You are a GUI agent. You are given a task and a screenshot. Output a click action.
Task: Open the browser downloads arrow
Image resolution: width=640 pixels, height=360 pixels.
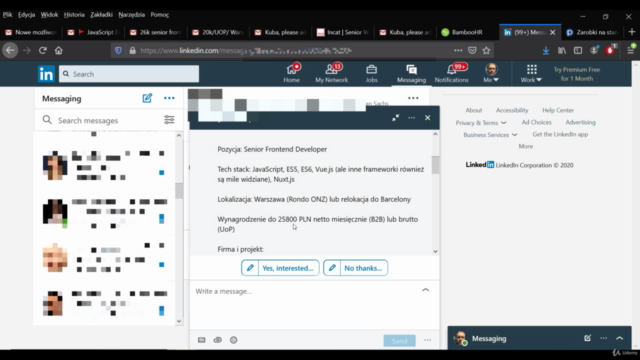click(546, 51)
